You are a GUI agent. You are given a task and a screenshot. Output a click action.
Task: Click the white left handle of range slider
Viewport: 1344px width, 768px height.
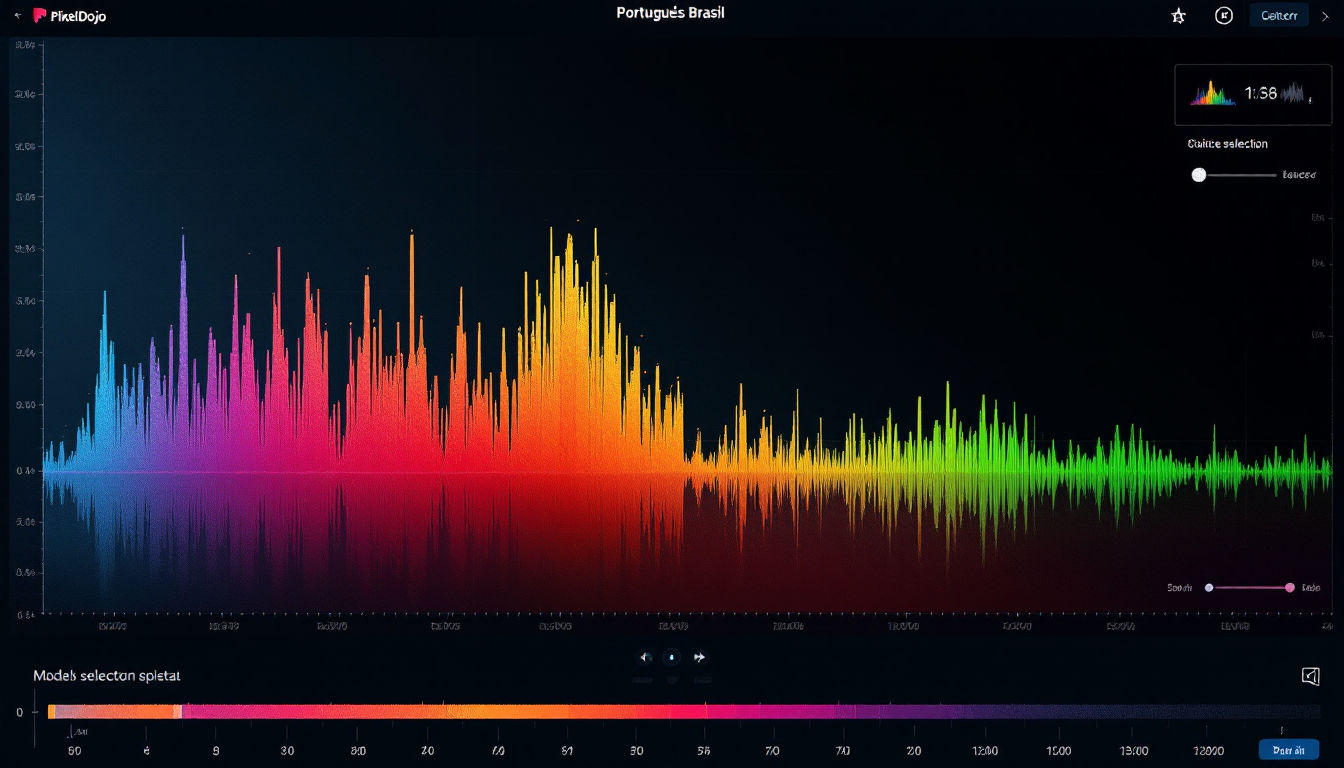coord(1209,588)
